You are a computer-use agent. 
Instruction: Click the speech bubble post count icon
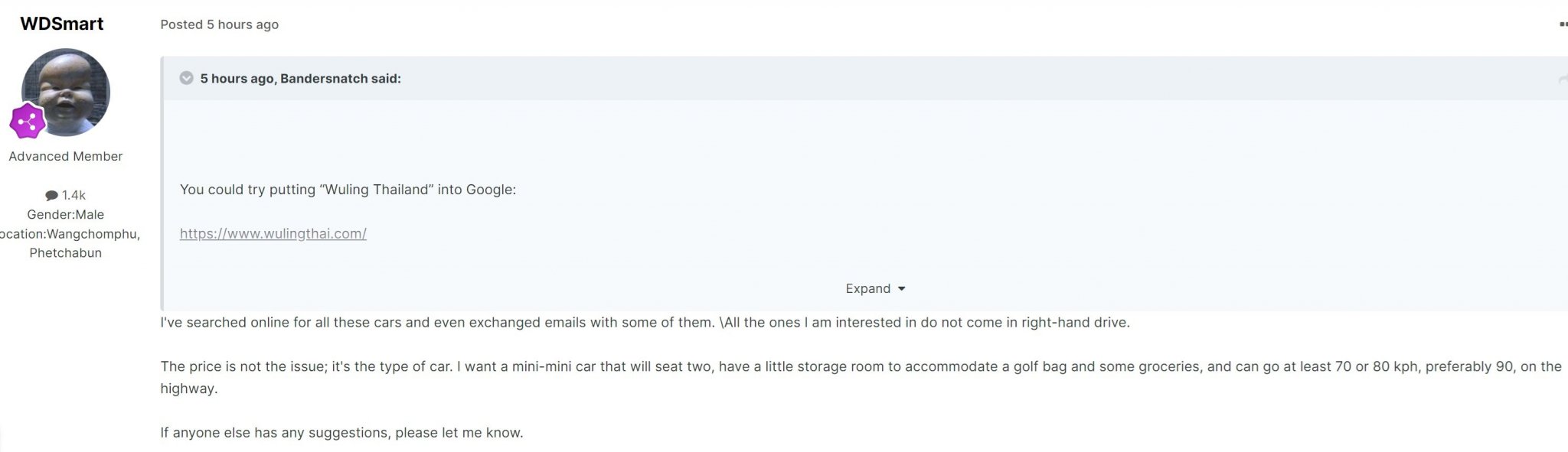(x=51, y=196)
